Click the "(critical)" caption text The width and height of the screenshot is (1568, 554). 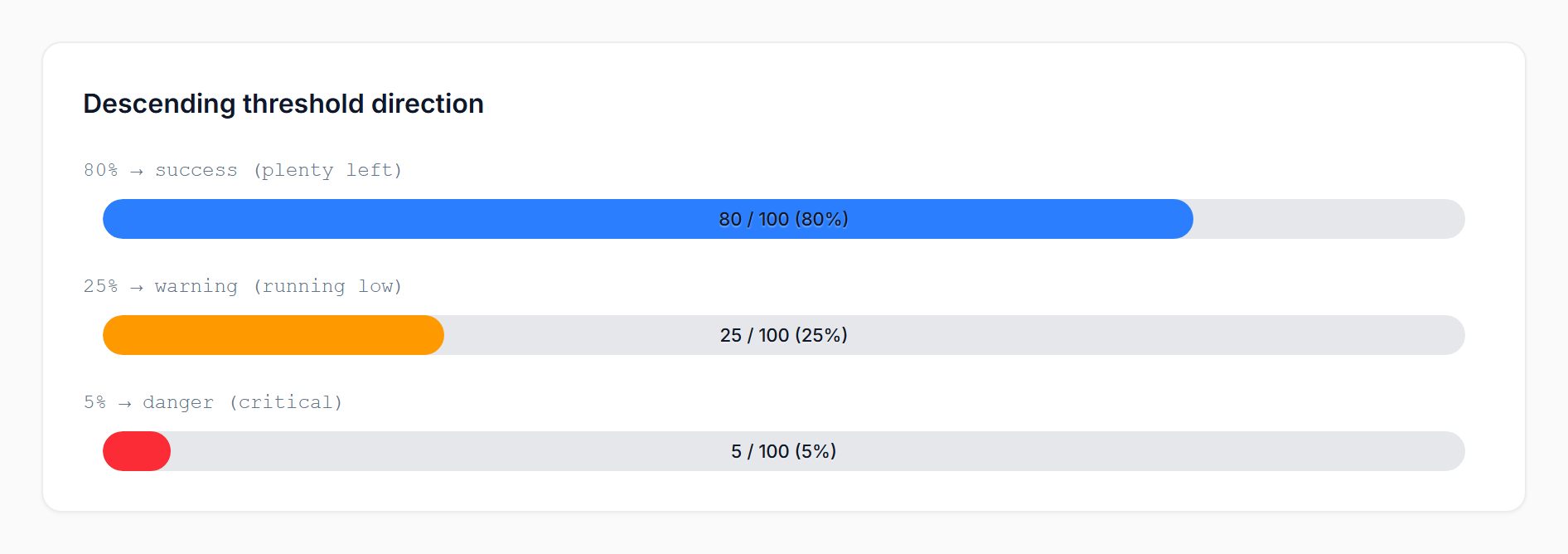click(286, 402)
